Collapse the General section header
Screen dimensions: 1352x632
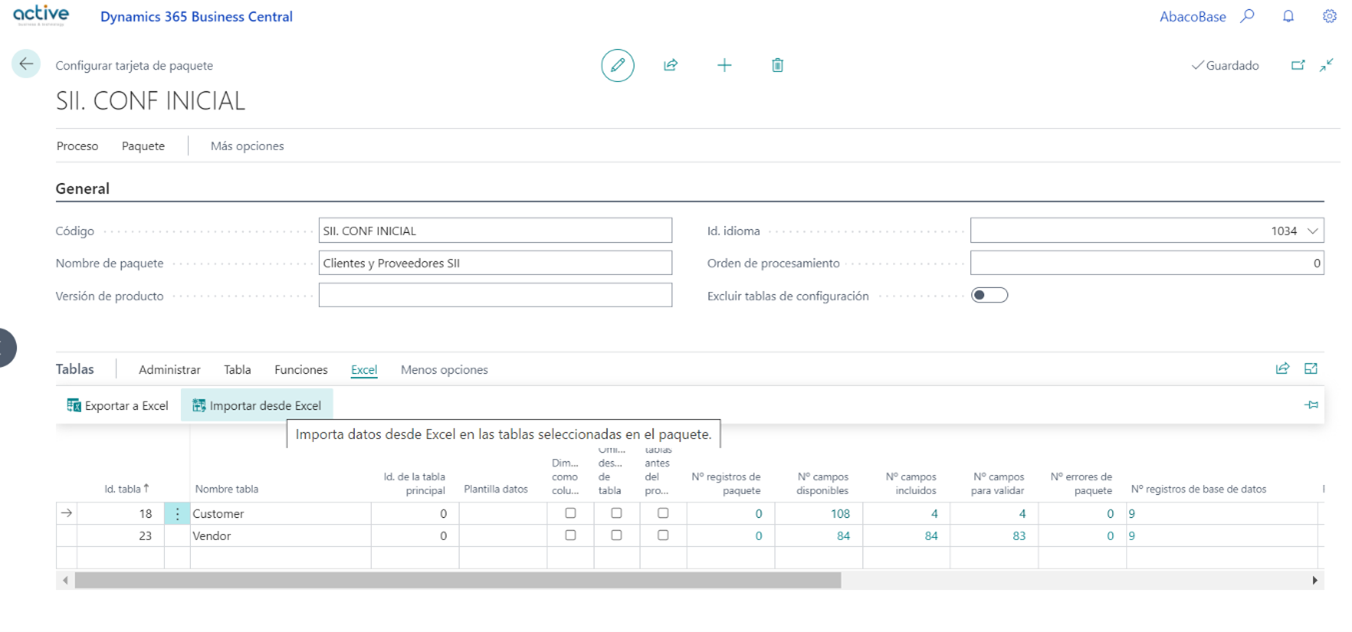coord(83,188)
